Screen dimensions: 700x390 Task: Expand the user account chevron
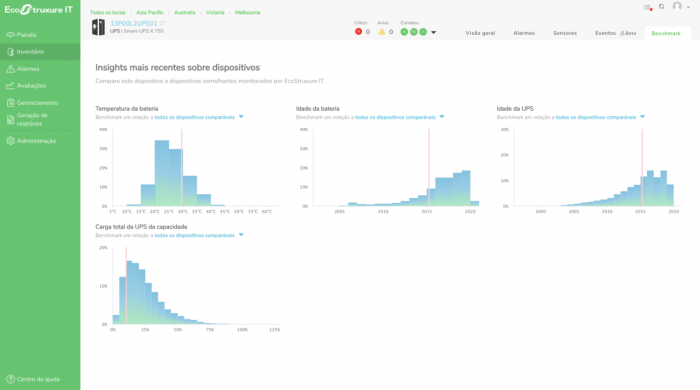(x=688, y=7)
